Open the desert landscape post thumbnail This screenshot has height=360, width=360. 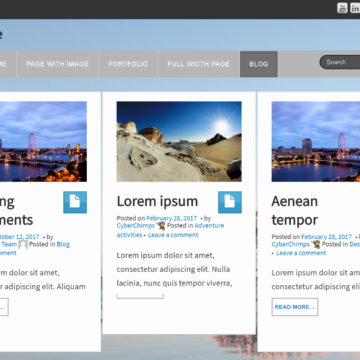tap(179, 141)
